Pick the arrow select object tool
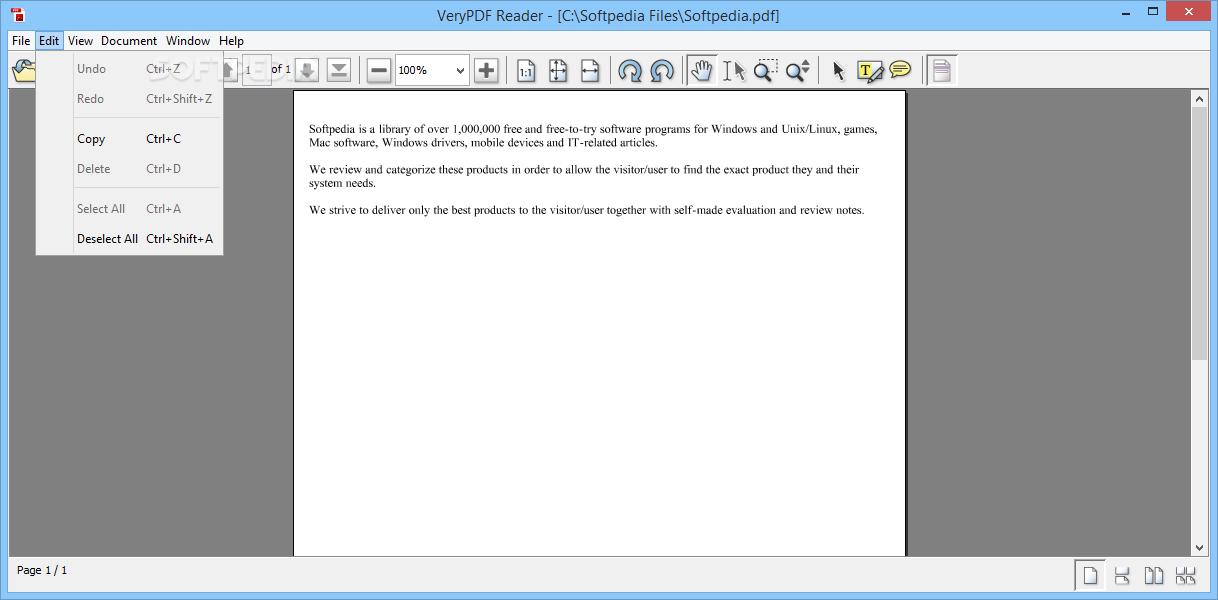Viewport: 1218px width, 600px height. pyautogui.click(x=838, y=70)
